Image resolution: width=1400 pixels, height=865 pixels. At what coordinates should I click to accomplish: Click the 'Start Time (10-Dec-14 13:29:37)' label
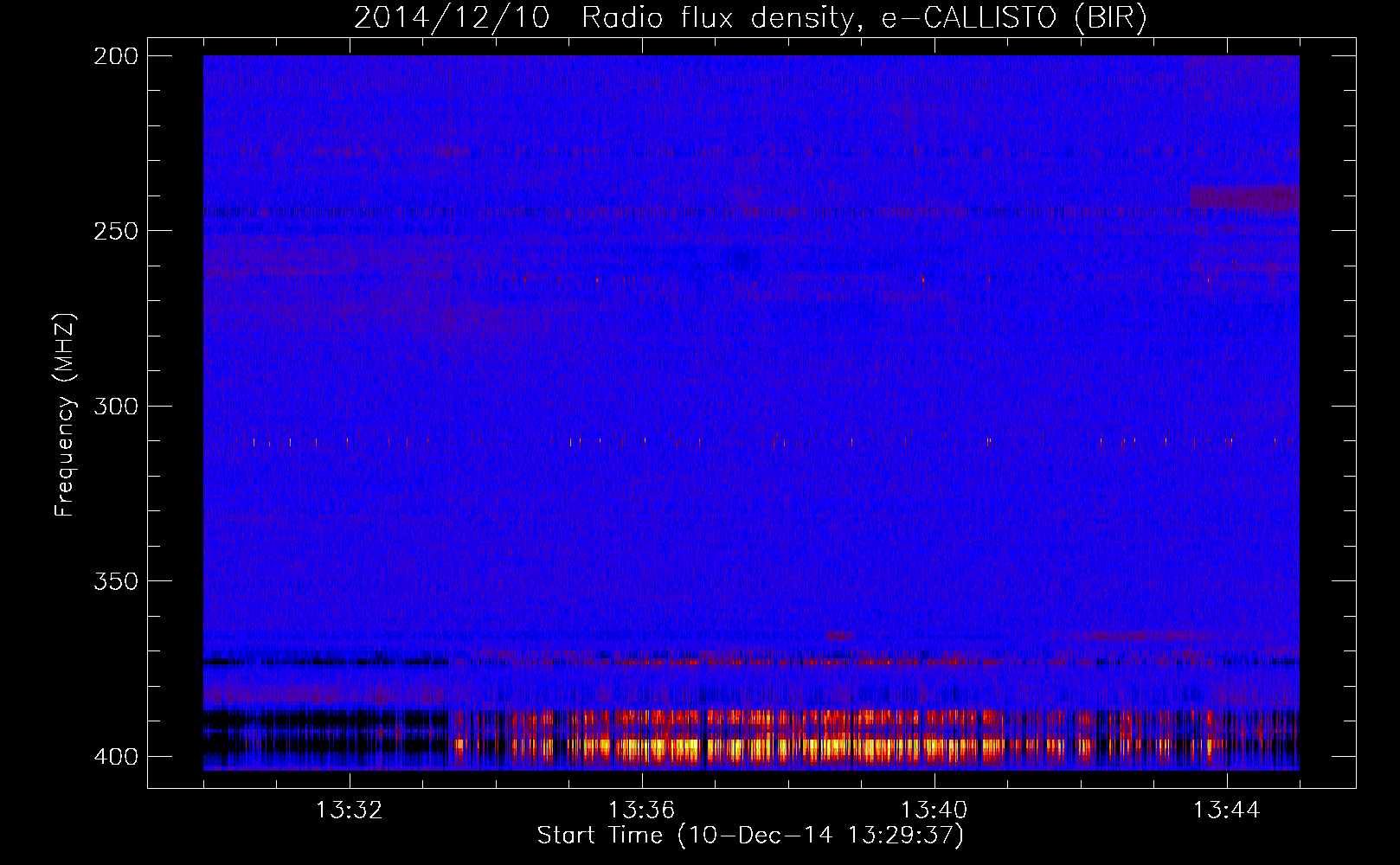(x=750, y=836)
